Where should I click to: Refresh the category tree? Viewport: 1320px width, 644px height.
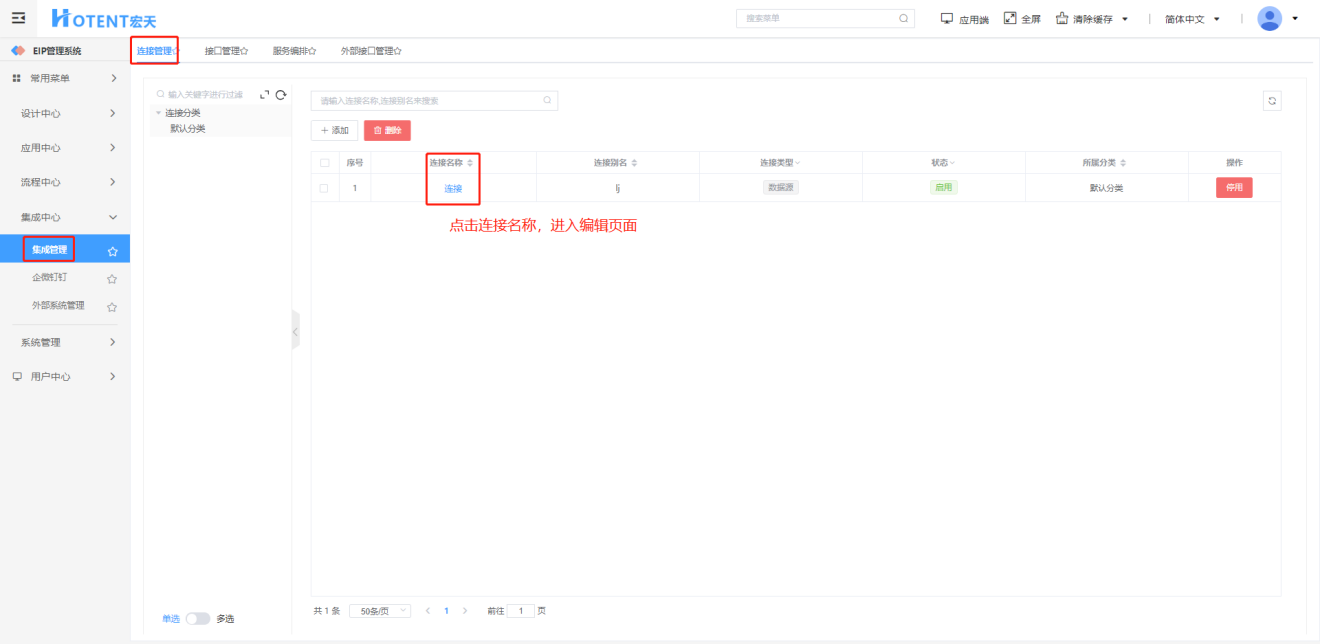click(281, 95)
